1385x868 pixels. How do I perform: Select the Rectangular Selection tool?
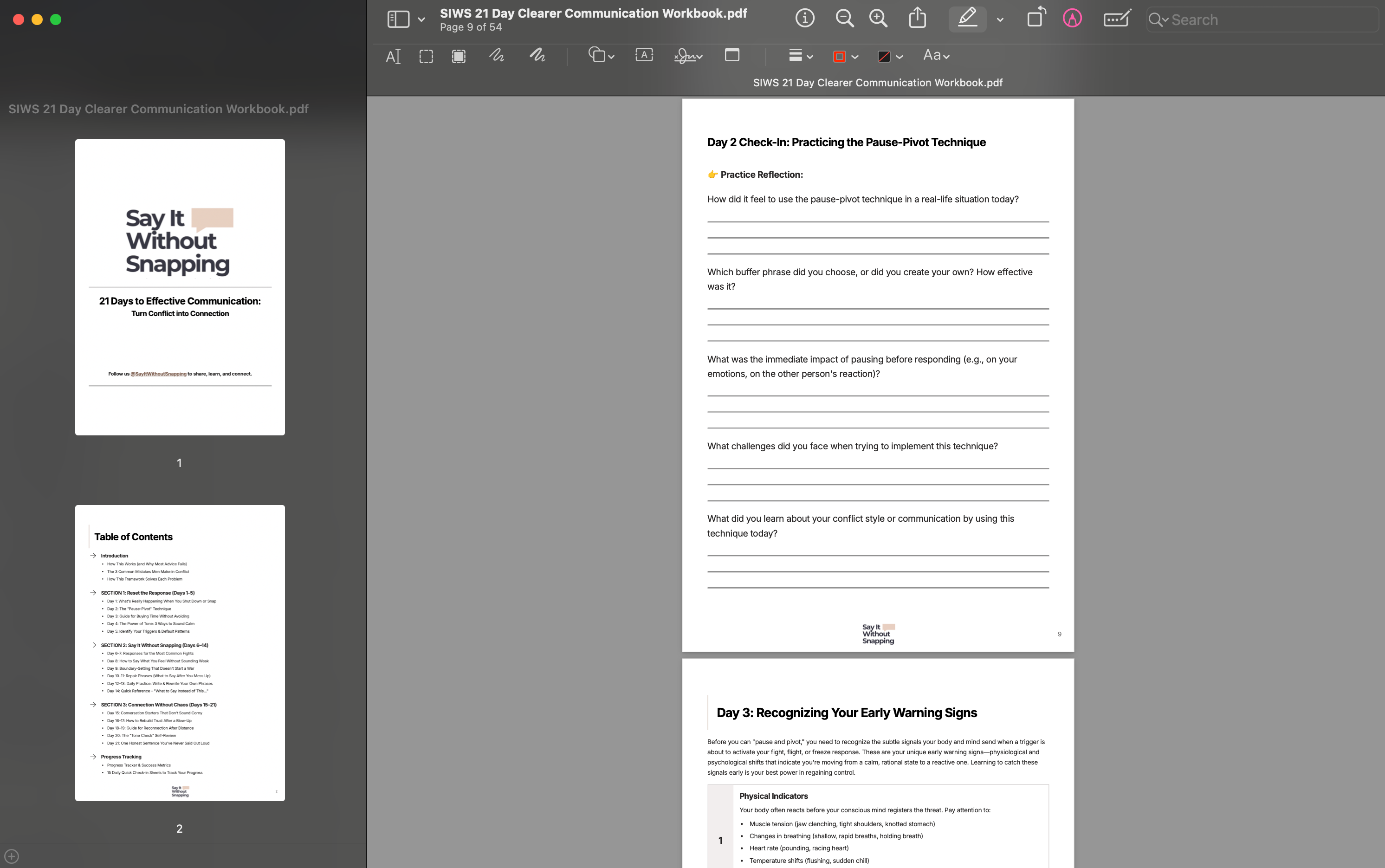pyautogui.click(x=426, y=56)
